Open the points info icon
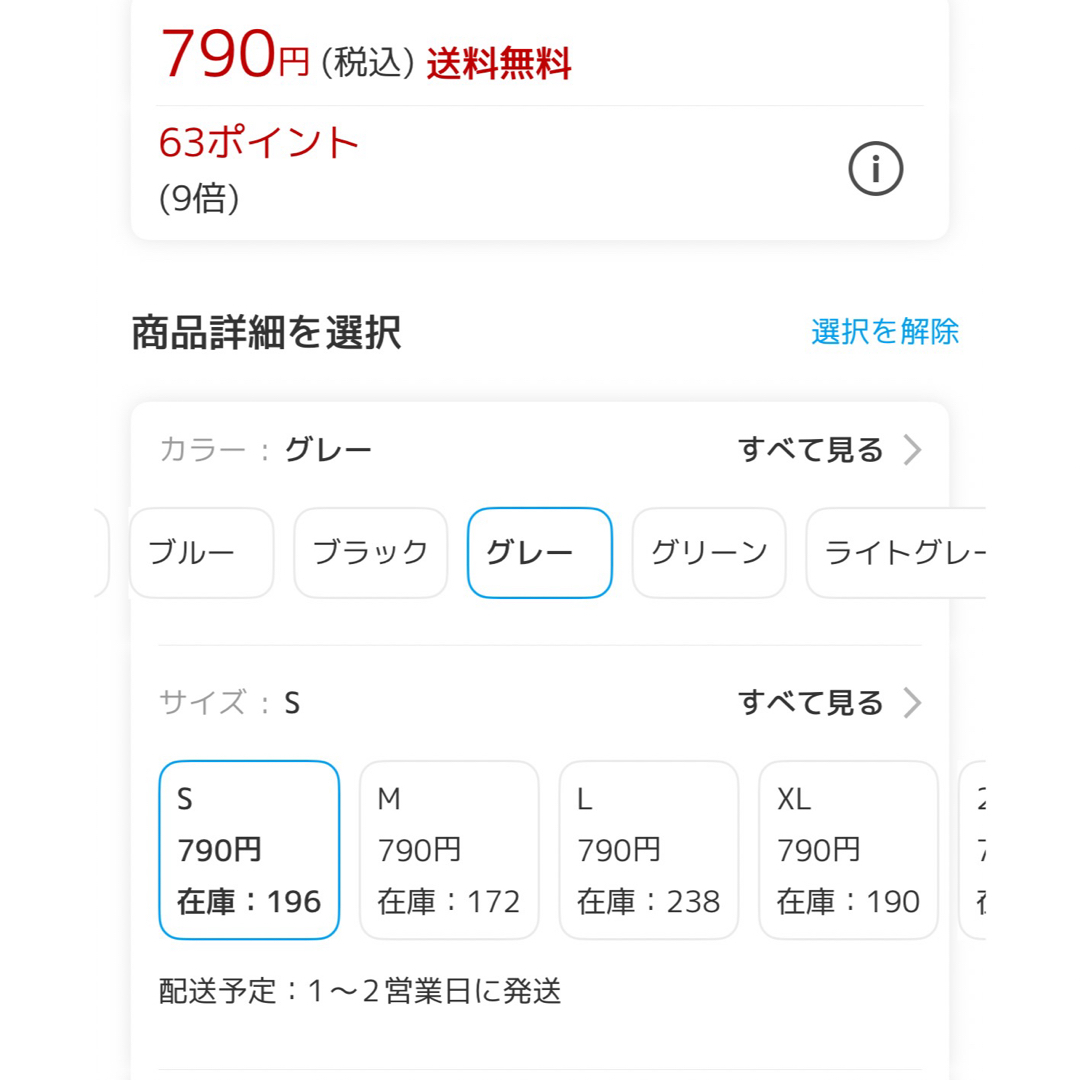 pyautogui.click(x=875, y=169)
